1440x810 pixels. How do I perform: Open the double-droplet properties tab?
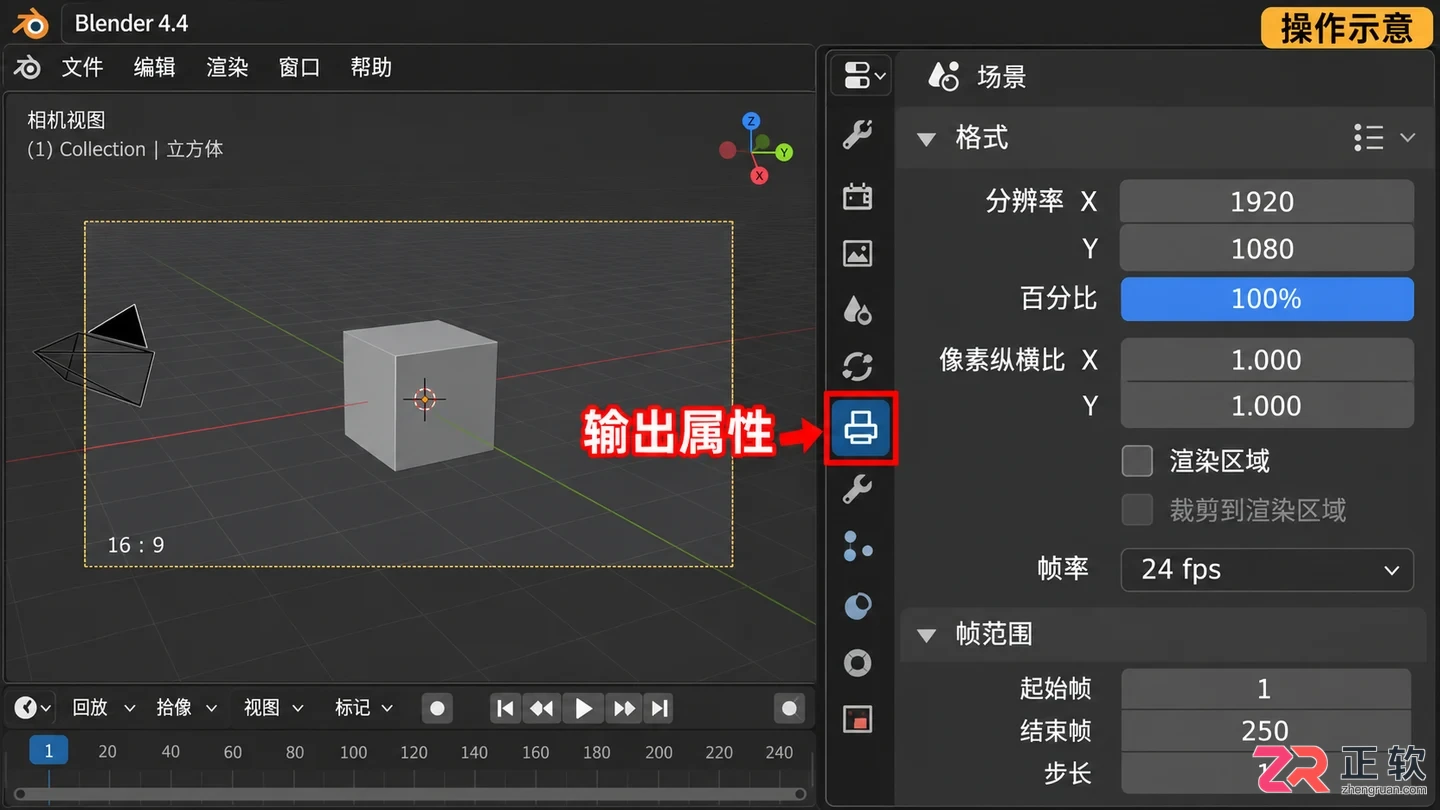point(857,310)
